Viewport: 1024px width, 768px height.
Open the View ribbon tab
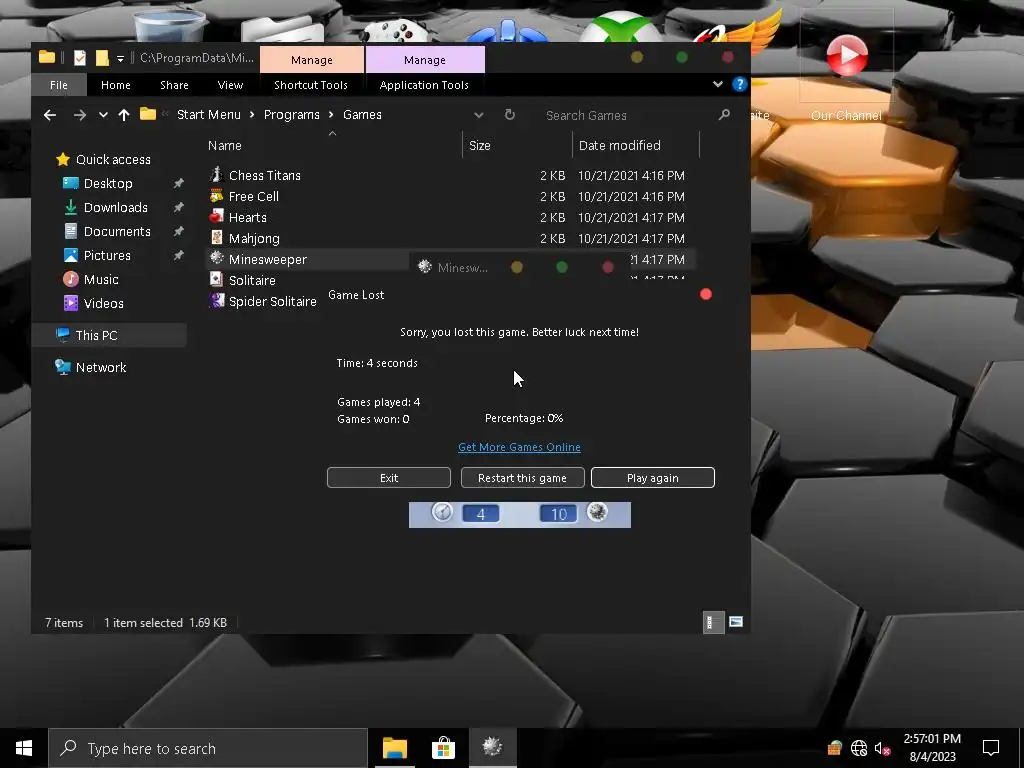230,85
